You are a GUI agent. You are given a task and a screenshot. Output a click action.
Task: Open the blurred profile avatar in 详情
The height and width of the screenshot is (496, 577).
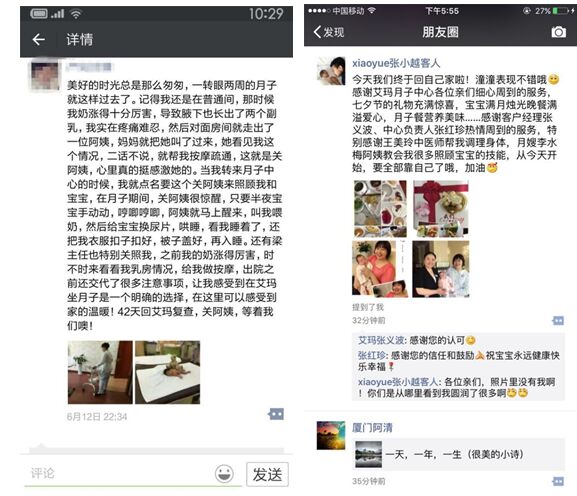[x=45, y=75]
